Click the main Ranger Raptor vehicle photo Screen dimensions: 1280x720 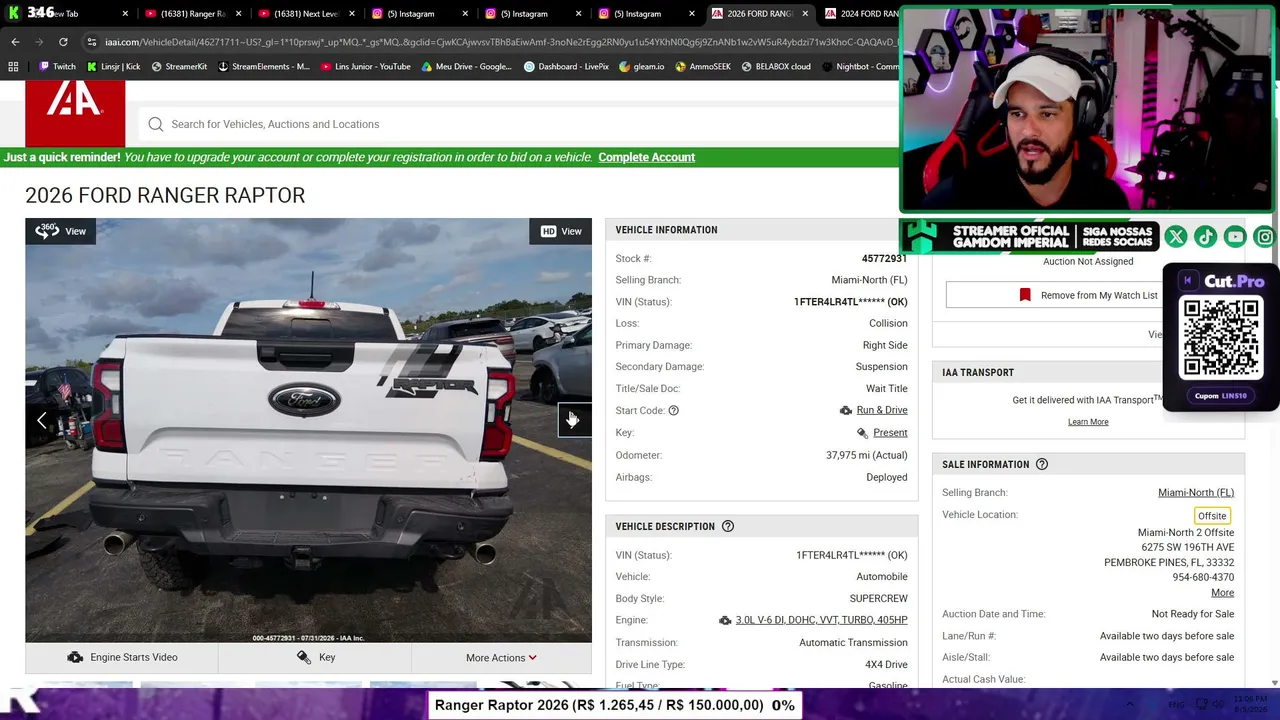point(308,430)
